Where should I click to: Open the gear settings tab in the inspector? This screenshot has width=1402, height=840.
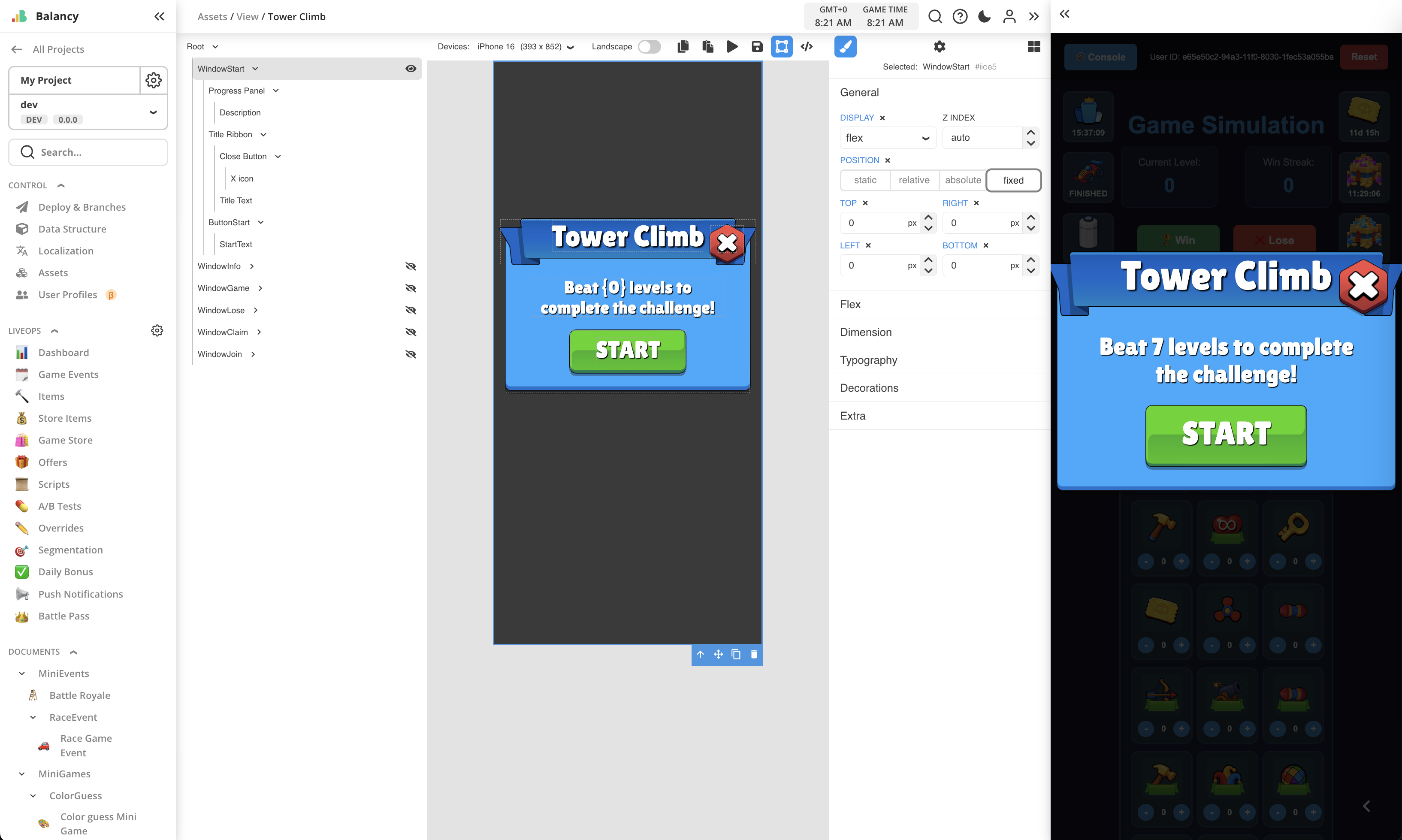pos(940,46)
